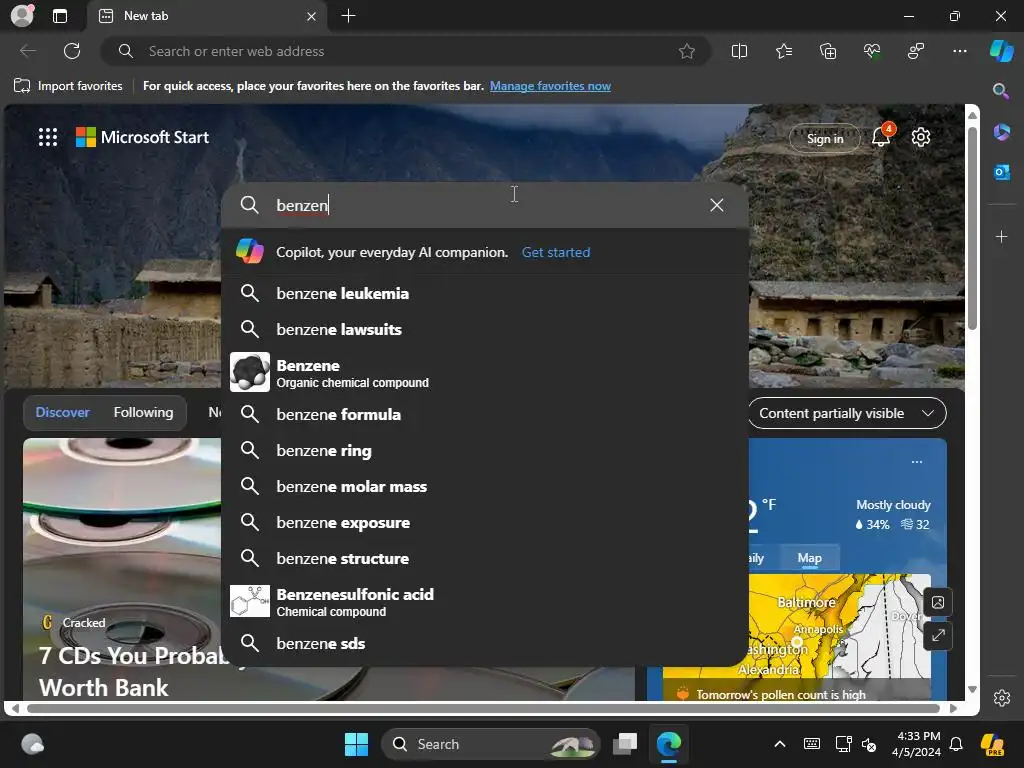This screenshot has height=768, width=1024.
Task: Close the New tab tab
Action: click(x=312, y=16)
